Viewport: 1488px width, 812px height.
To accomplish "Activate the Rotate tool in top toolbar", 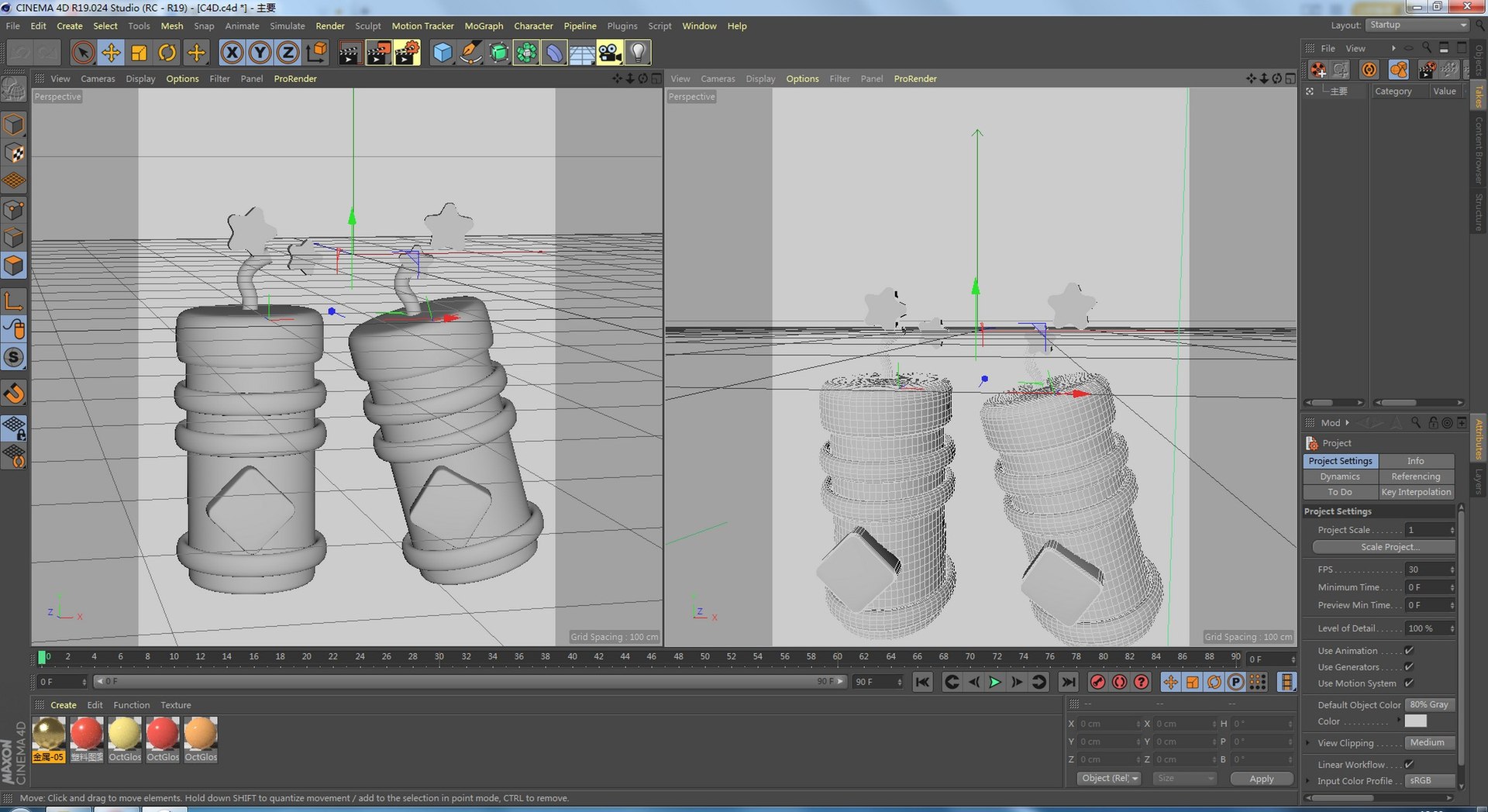I will 167,53.
